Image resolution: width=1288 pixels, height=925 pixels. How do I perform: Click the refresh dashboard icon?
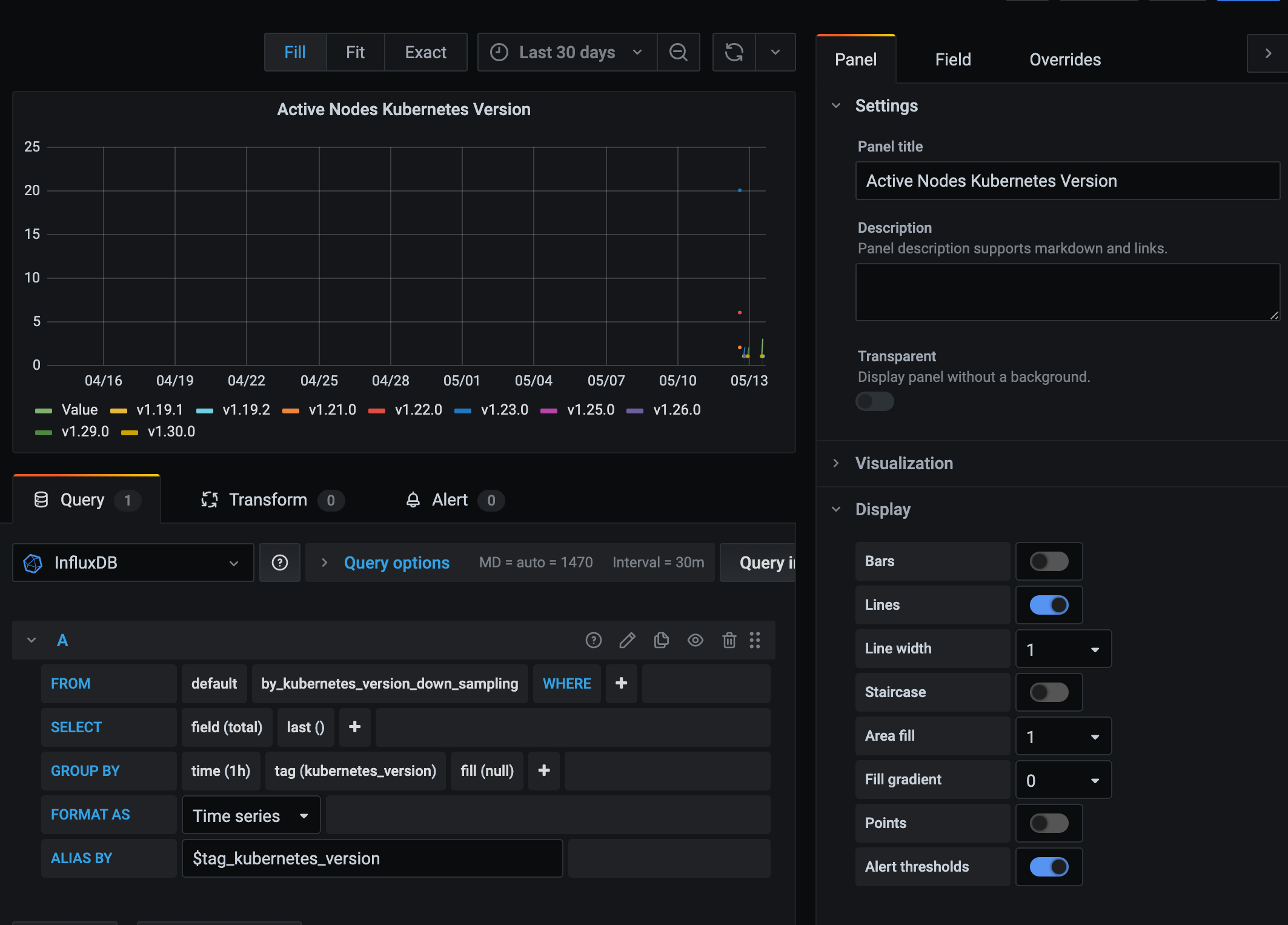(x=734, y=52)
